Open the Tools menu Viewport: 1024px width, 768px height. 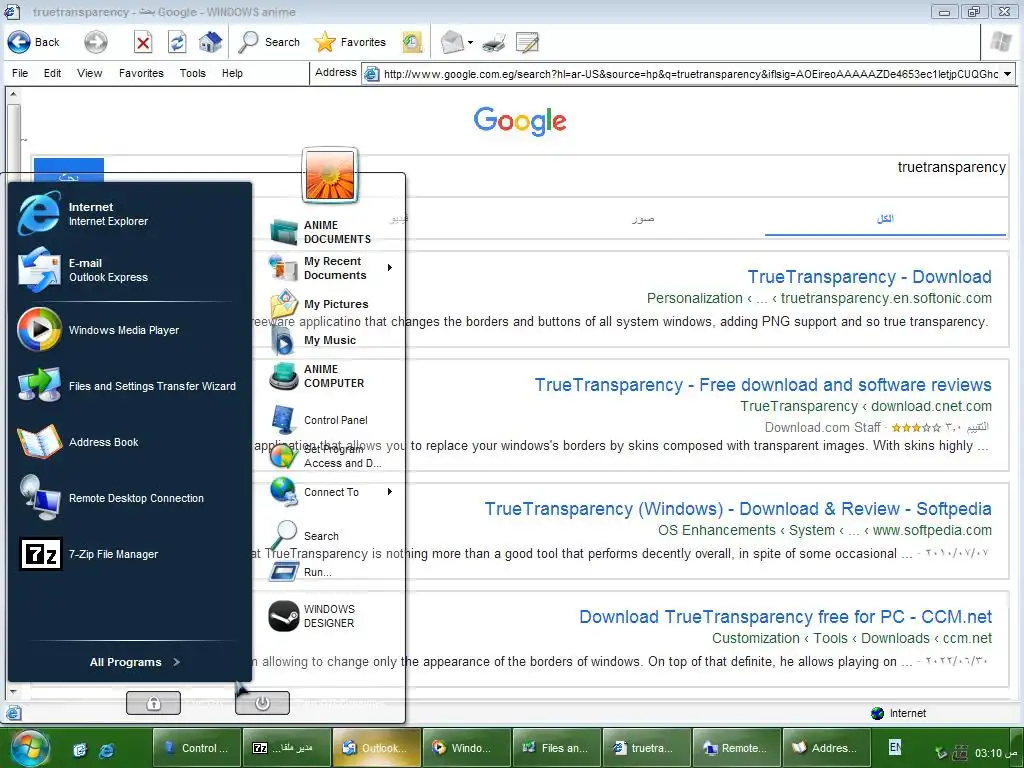point(193,73)
